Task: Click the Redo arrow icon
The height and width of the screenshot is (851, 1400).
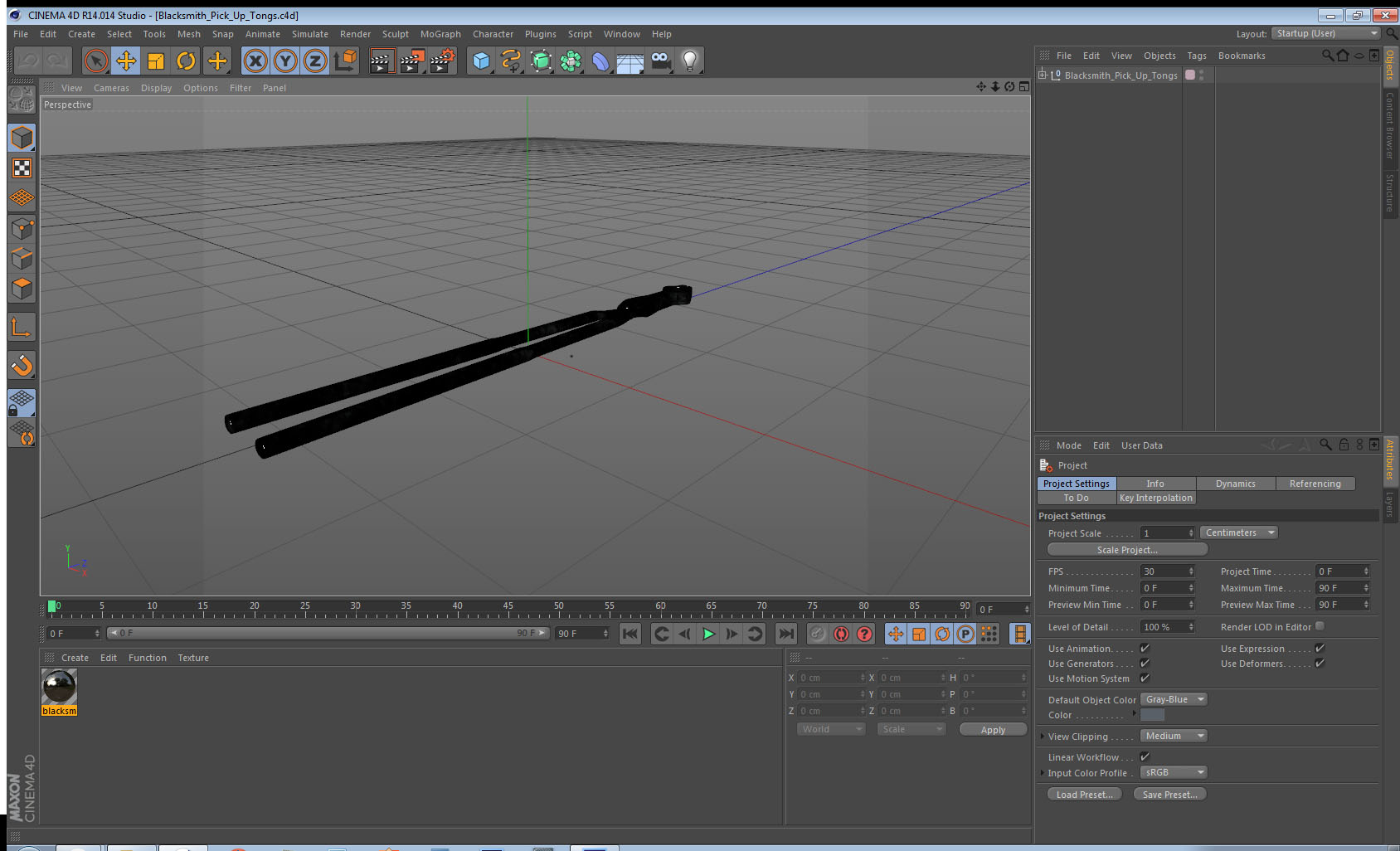Action: pyautogui.click(x=57, y=61)
